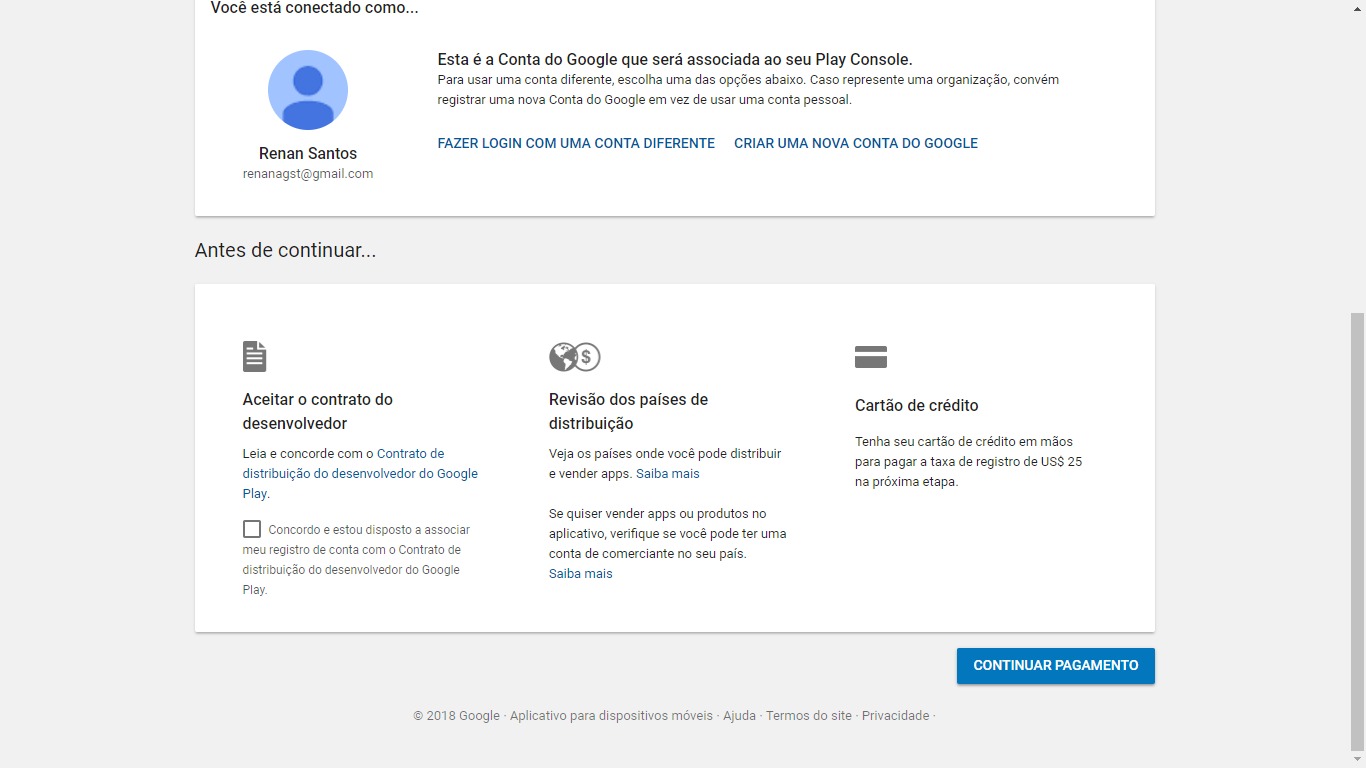This screenshot has width=1366, height=768.
Task: Check the developer agreement consent checkbox
Action: point(252,529)
